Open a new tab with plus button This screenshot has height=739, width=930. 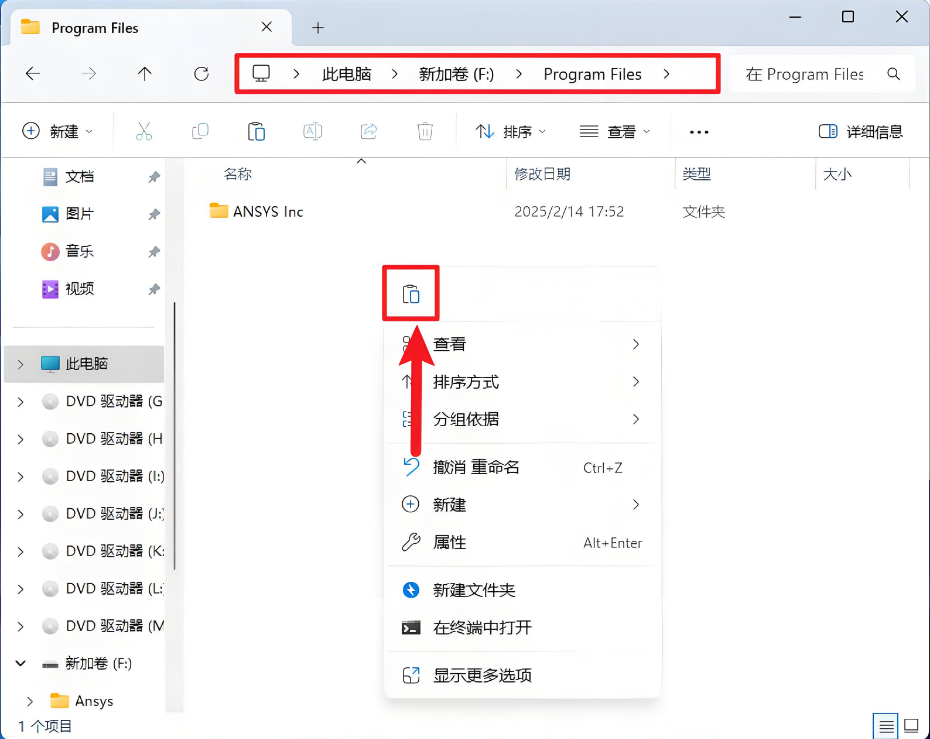318,27
